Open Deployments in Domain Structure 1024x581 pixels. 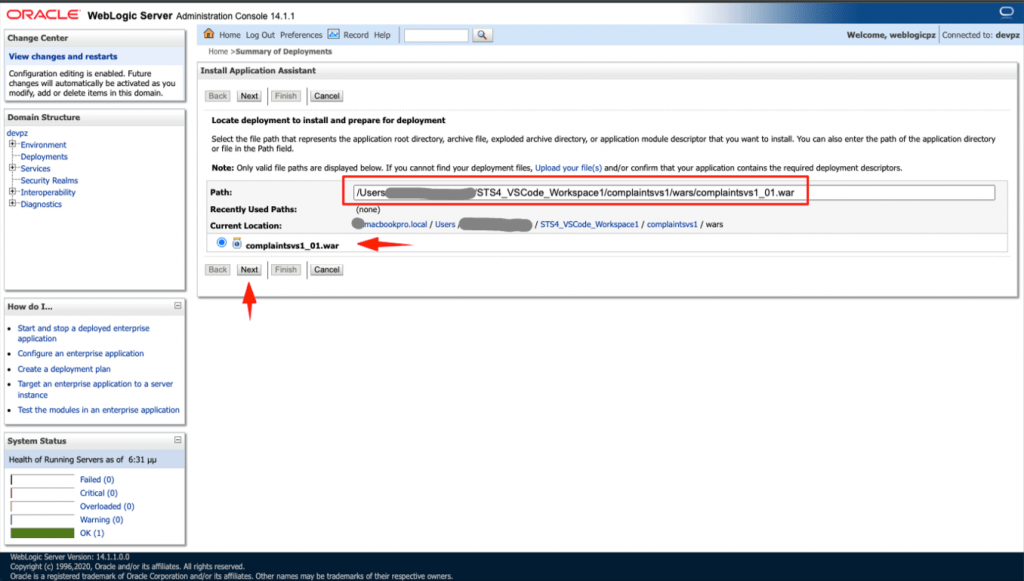pyautogui.click(x=44, y=157)
